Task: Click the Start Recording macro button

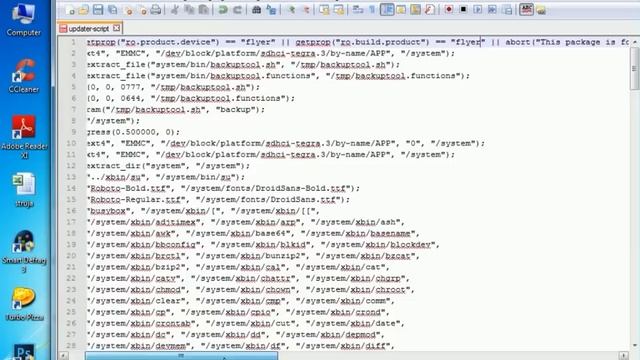Action: click(x=449, y=9)
